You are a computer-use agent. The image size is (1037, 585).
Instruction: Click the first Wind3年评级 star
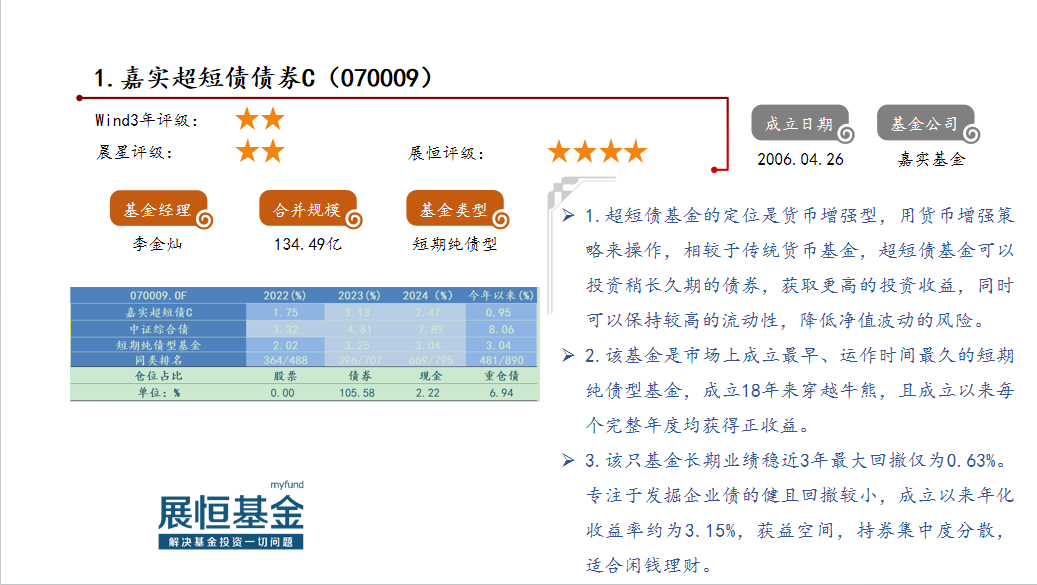pos(247,120)
